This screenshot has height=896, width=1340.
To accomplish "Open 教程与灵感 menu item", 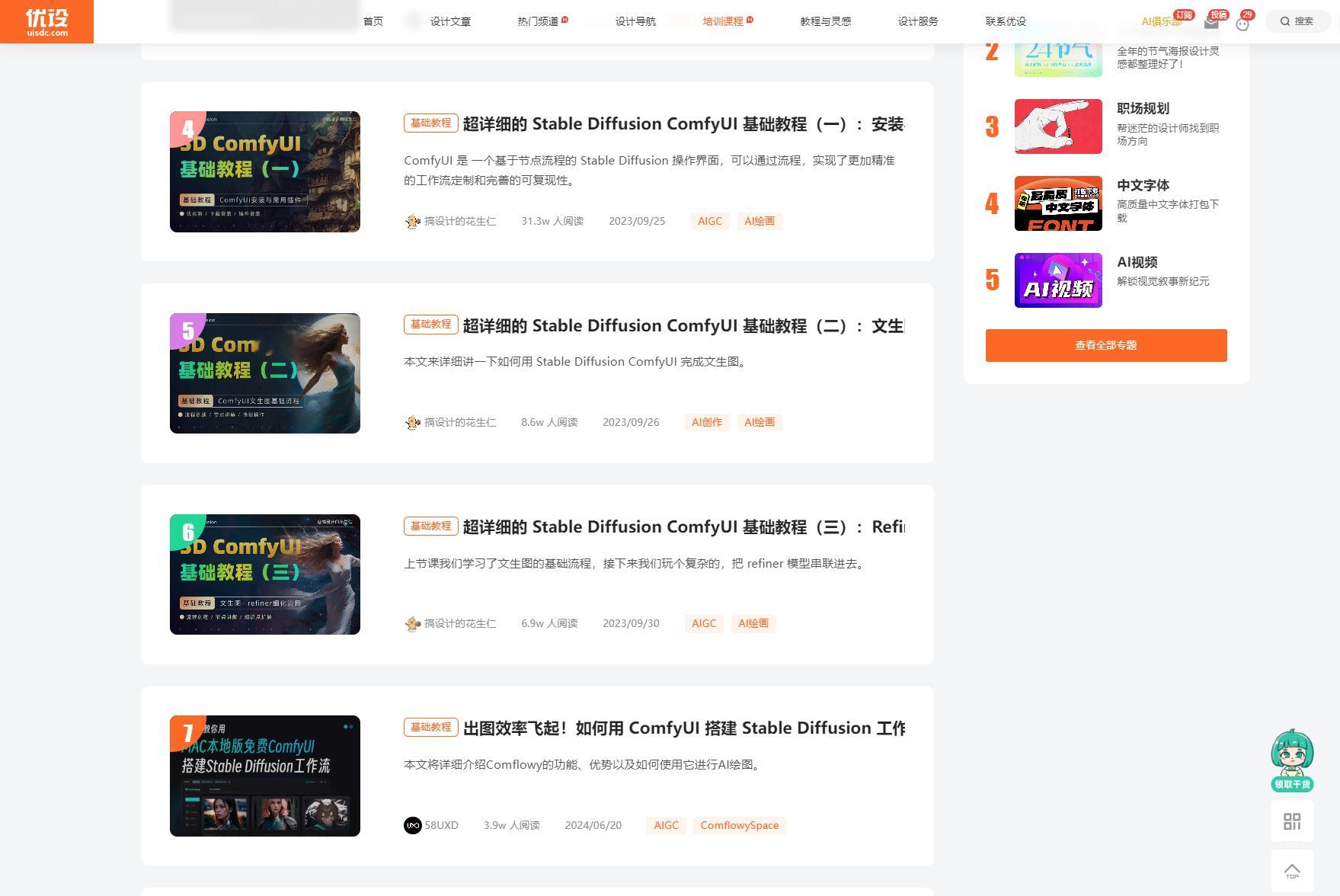I will (x=826, y=21).
